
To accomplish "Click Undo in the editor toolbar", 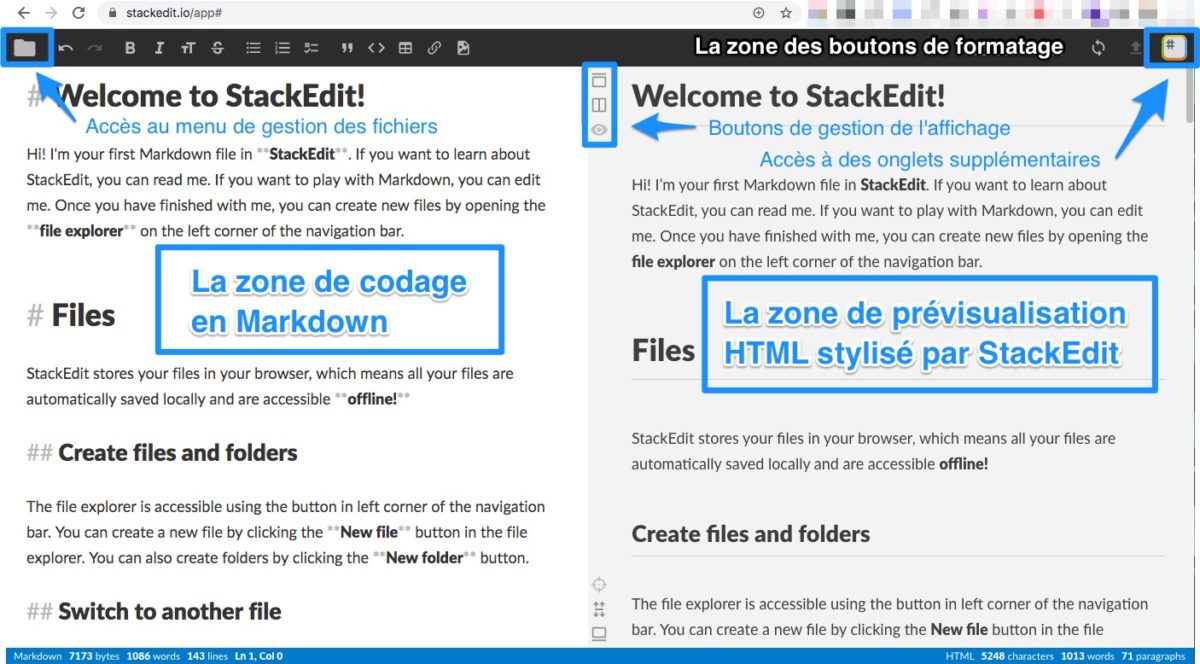I will (66, 46).
